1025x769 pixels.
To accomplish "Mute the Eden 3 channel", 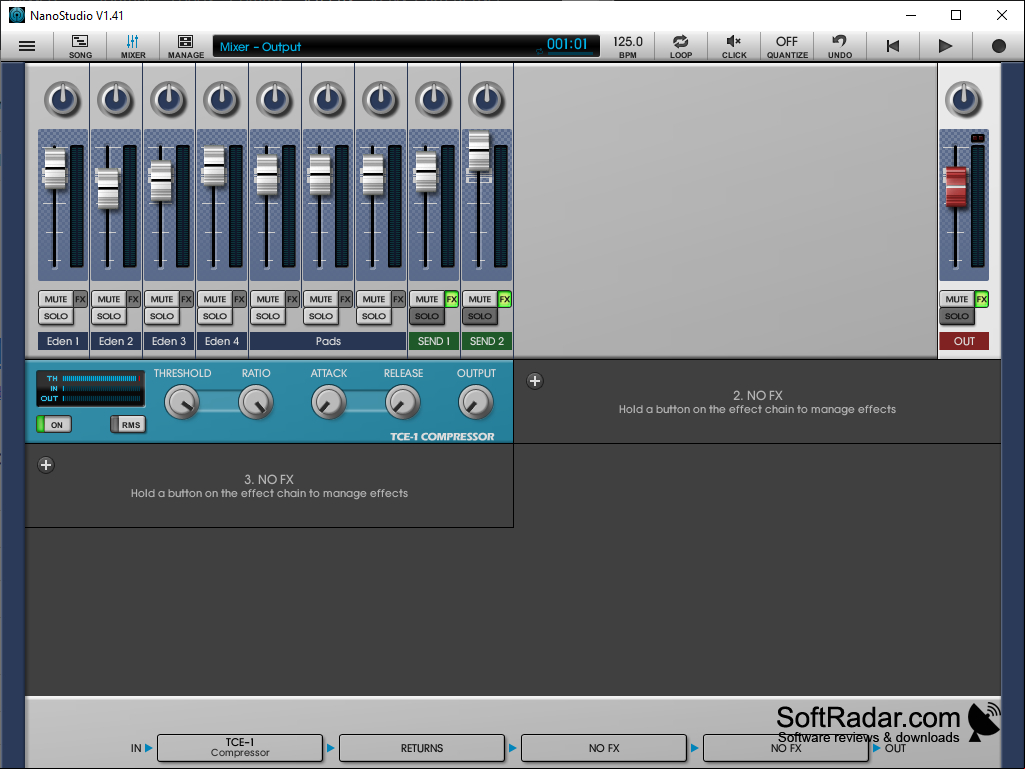I will [161, 299].
